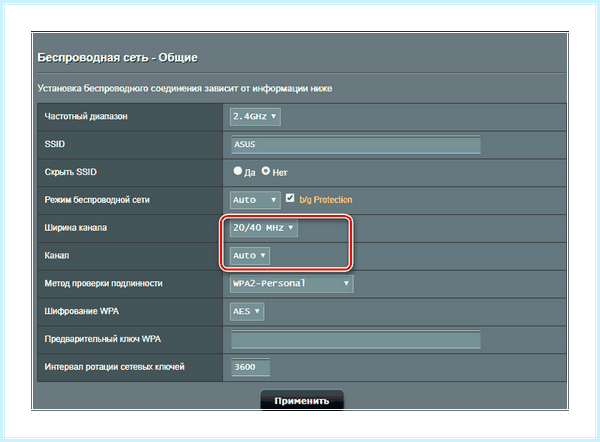
Task: Expand the Режим беспроводной сети Auto dropdown
Action: (255, 200)
